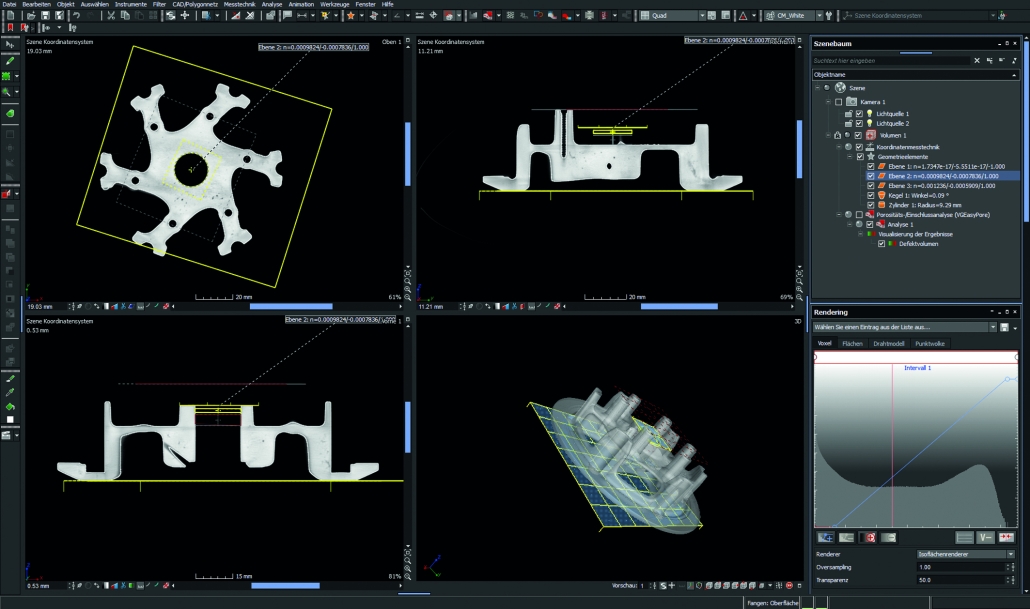The width and height of the screenshot is (1030, 609).
Task: Click the Save icon in the top toolbar
Action: click(x=45, y=16)
